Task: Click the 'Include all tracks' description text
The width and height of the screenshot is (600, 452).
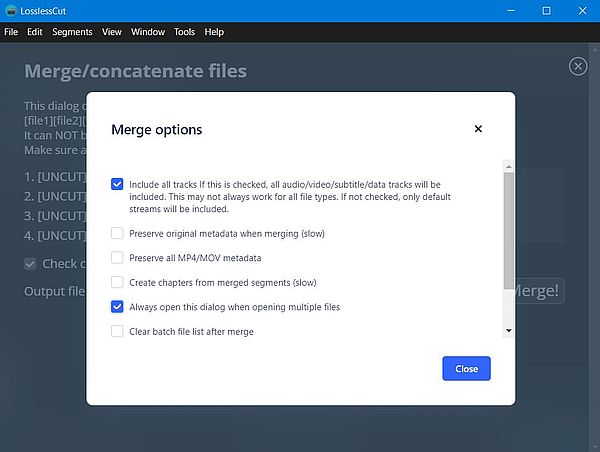Action: pyautogui.click(x=290, y=197)
